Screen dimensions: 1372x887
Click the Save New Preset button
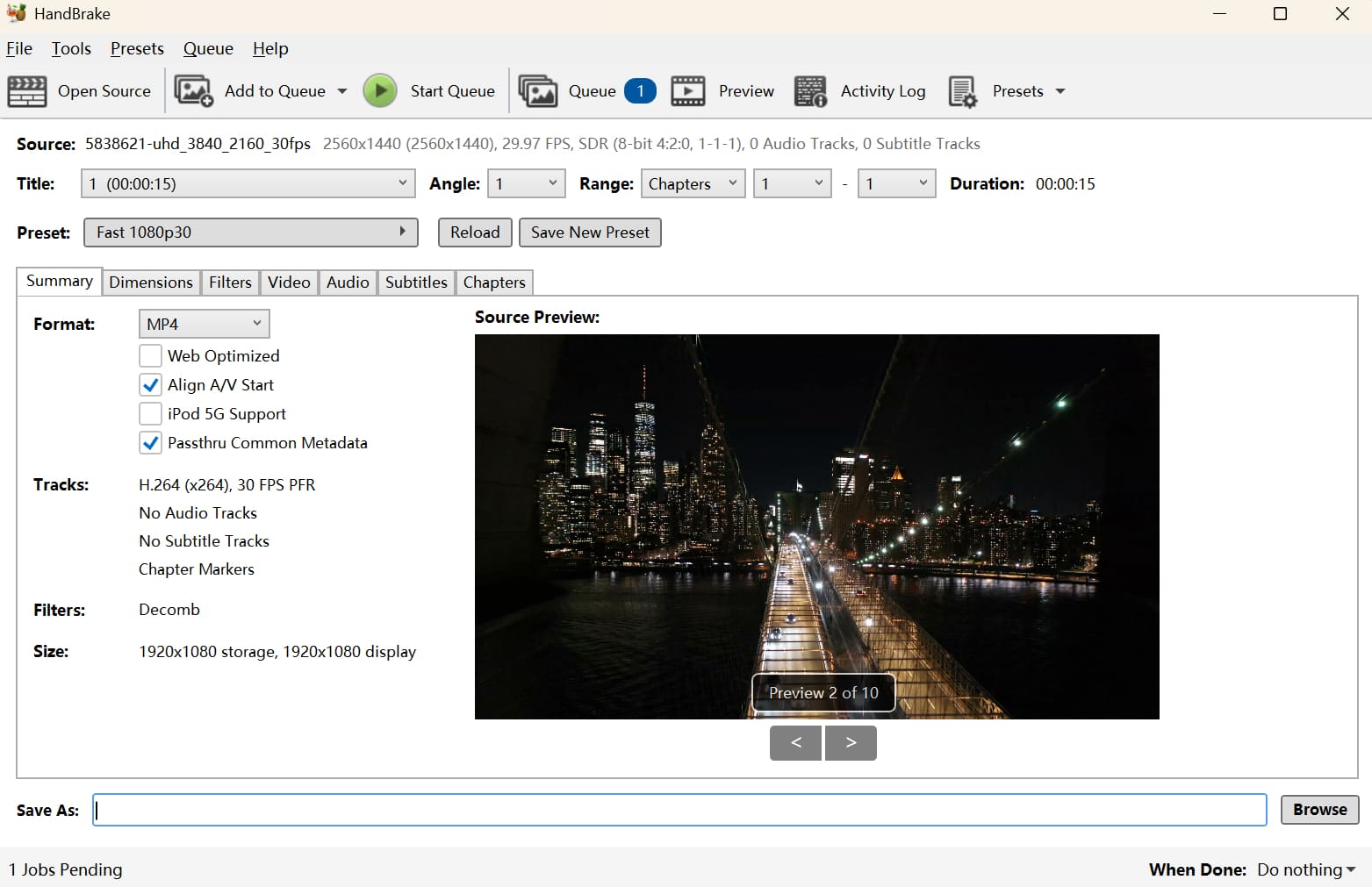[590, 232]
